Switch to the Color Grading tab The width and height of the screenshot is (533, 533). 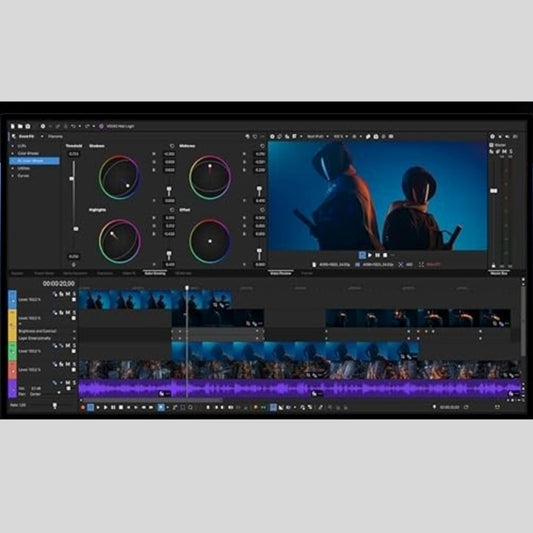tap(155, 273)
